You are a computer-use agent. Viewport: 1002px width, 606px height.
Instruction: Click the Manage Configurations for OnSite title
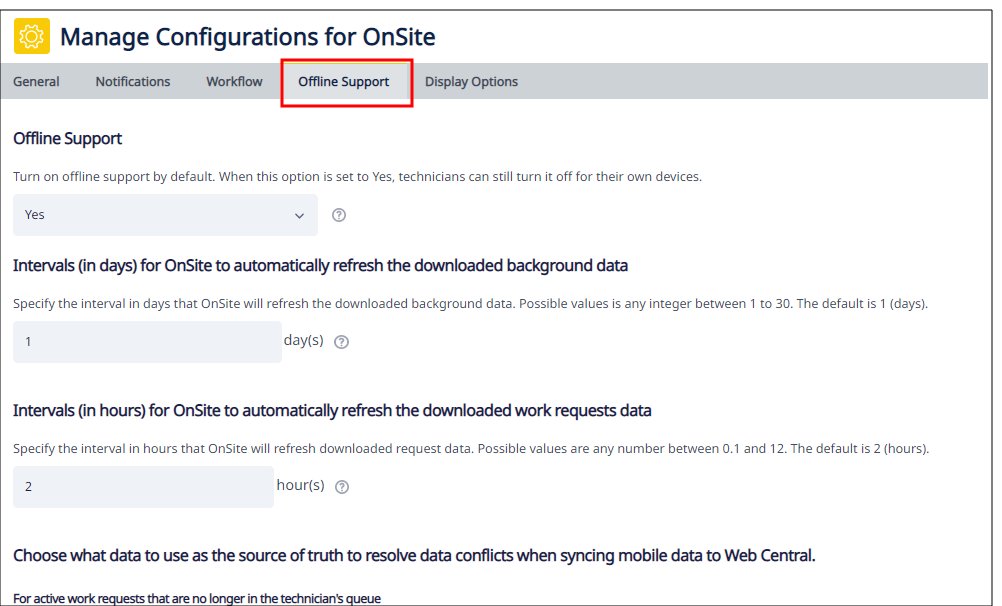(x=248, y=38)
